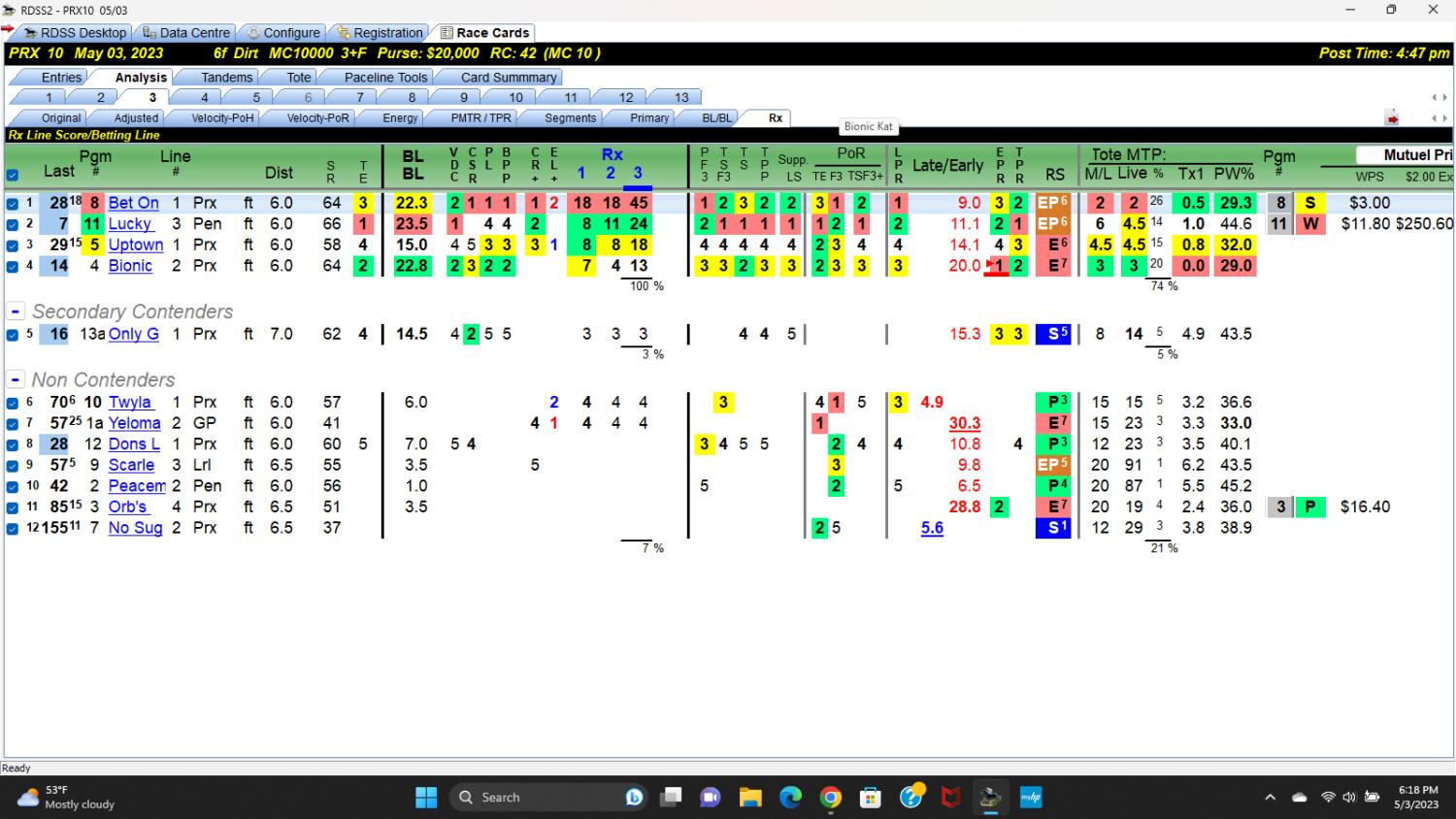This screenshot has height=819, width=1456.
Task: Click the Windows taskbar Search field
Action: 549,798
